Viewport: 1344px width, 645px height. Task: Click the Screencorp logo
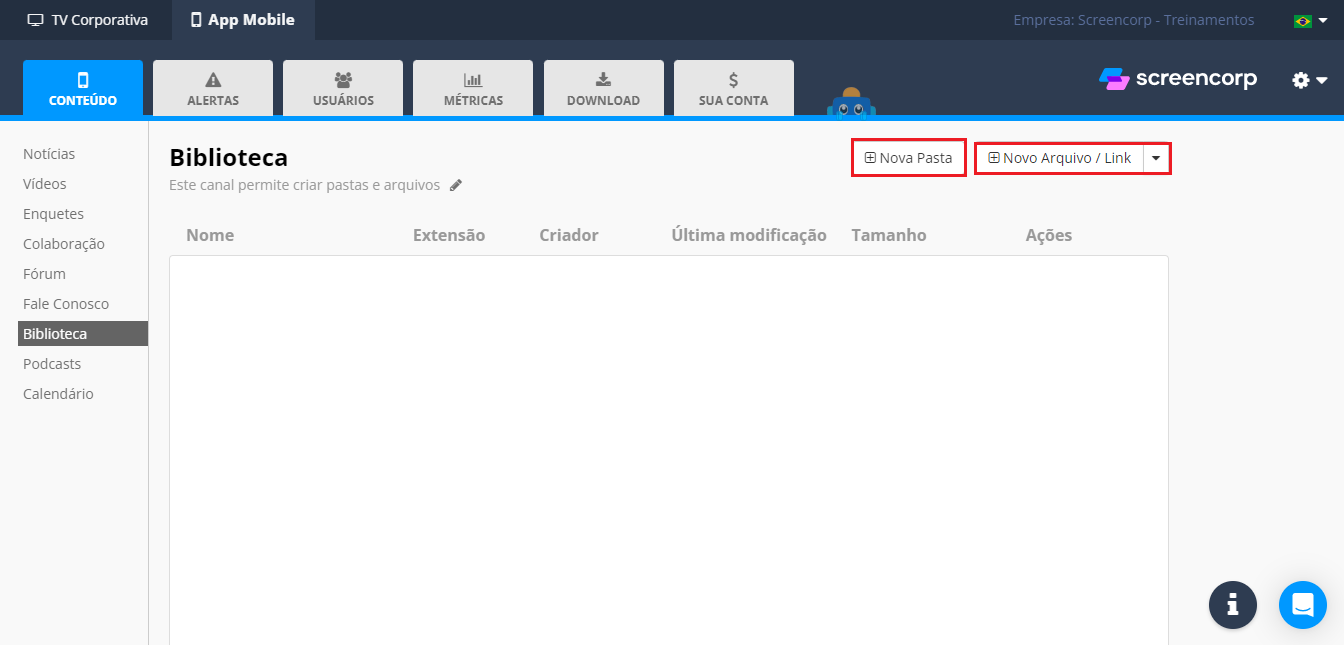click(1178, 79)
